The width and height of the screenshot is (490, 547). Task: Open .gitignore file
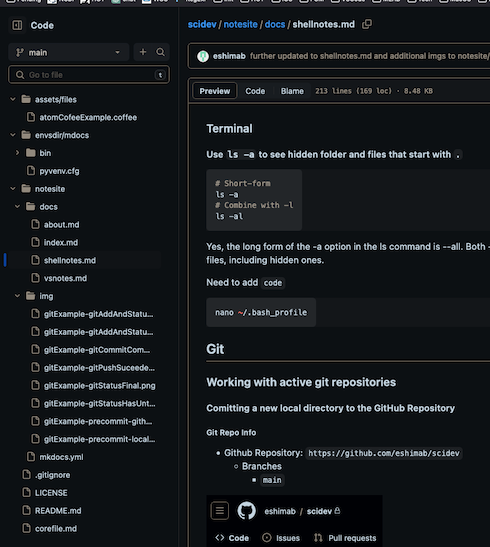tap(52, 475)
